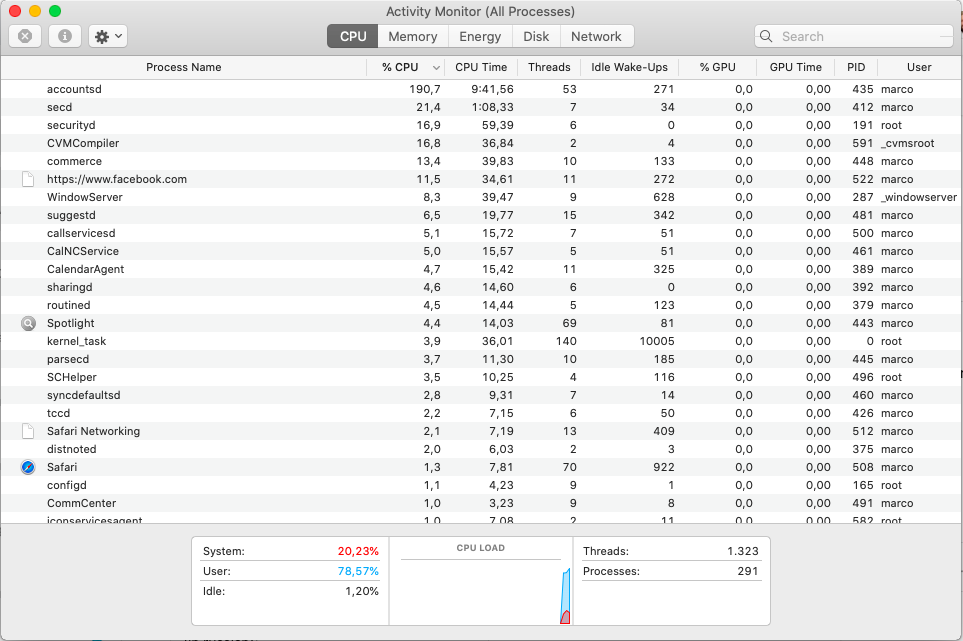The width and height of the screenshot is (963, 641).
Task: Select the SCHelper process
Action: [481, 378]
